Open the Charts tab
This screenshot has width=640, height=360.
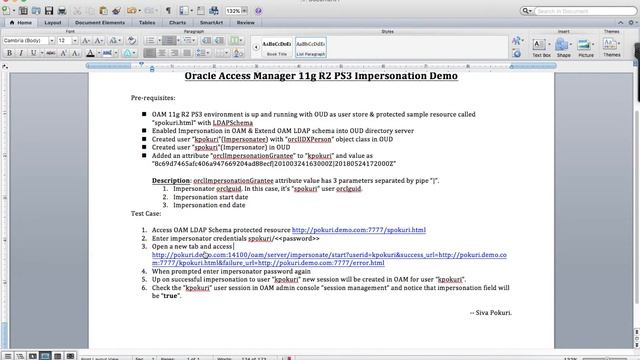click(x=178, y=22)
